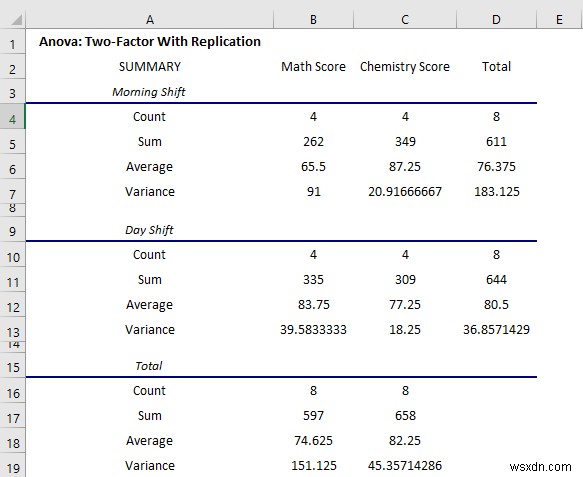Click the Day Shift Chemistry sum 309
This screenshot has height=477, width=583.
tap(405, 280)
